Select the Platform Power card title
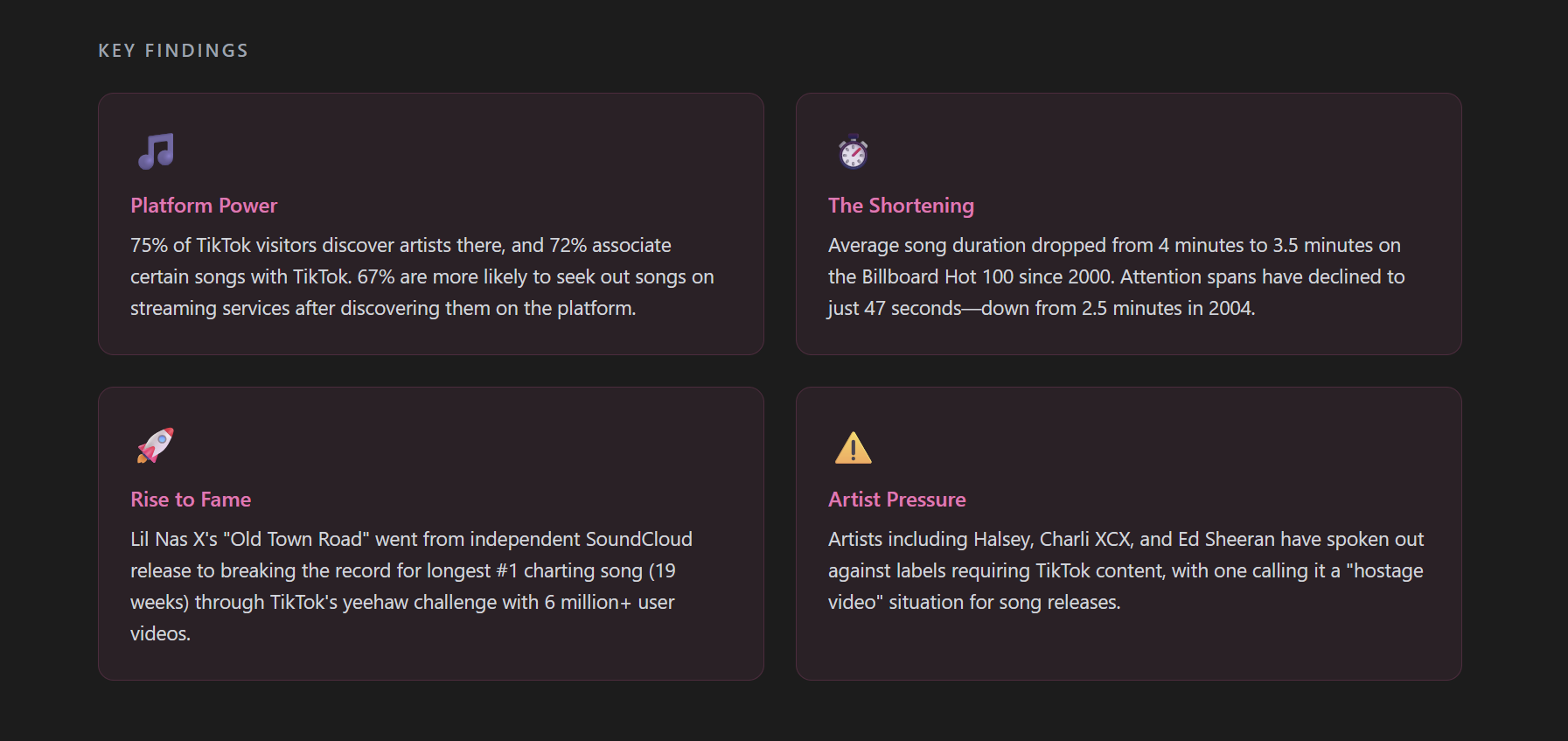This screenshot has height=741, width=1568. tap(204, 206)
